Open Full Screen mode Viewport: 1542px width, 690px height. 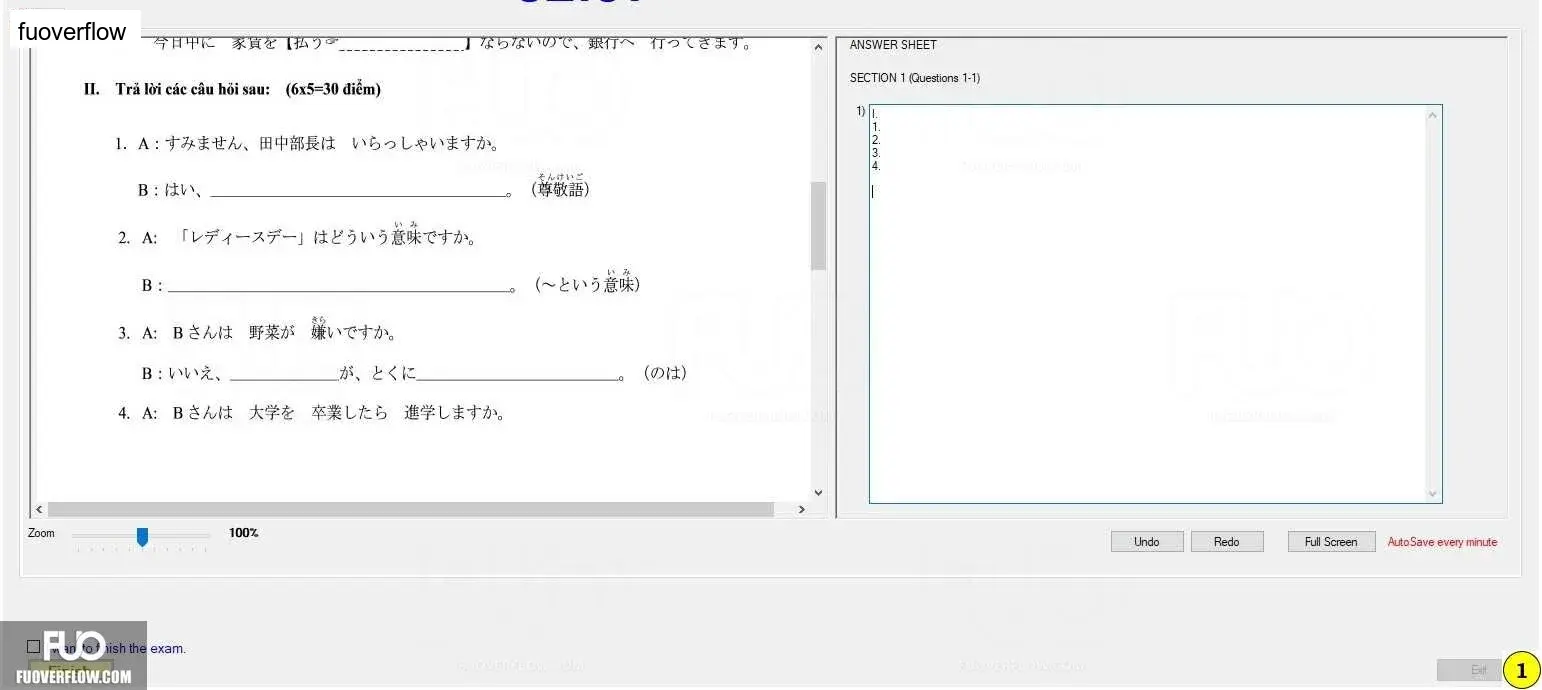pos(1331,542)
